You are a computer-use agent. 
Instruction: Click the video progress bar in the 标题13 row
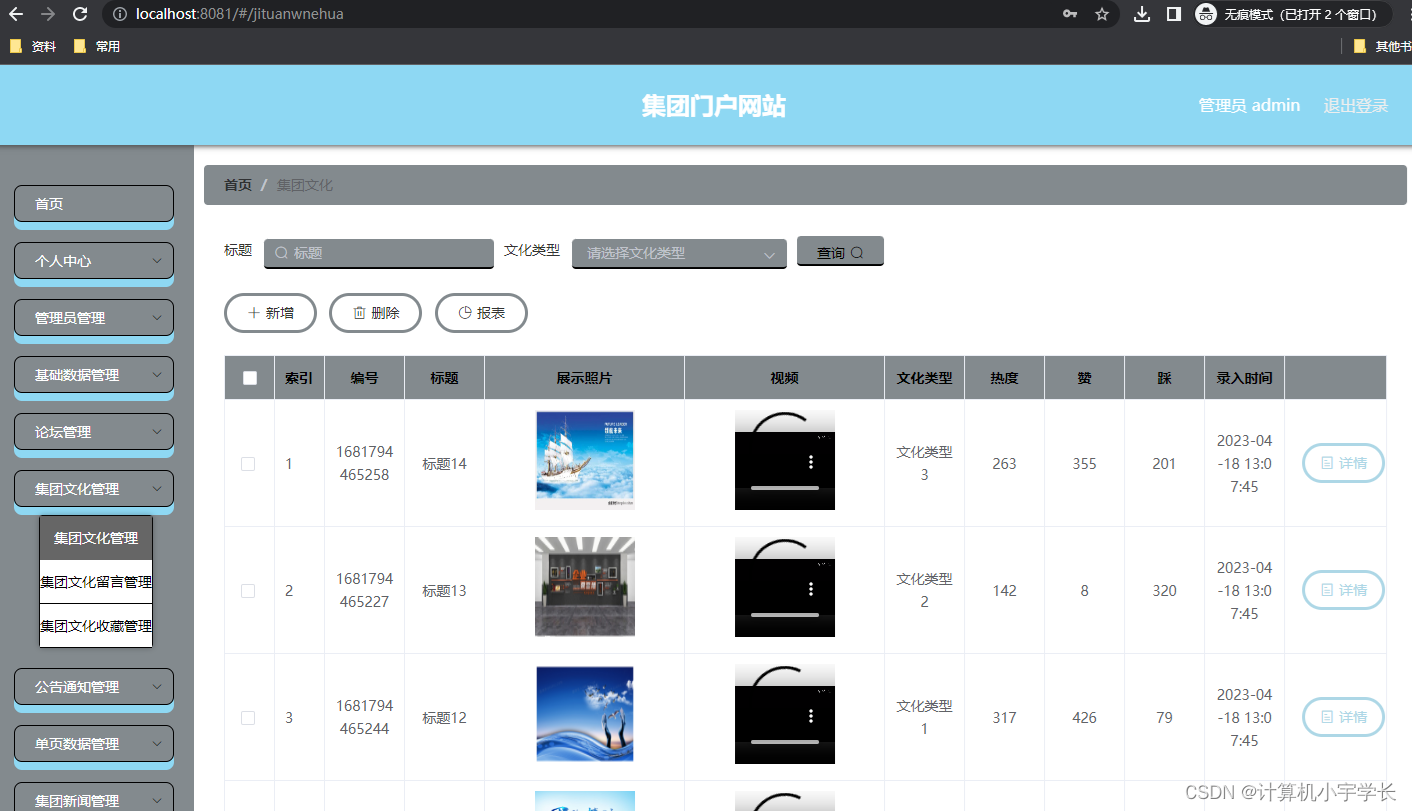pyautogui.click(x=785, y=615)
